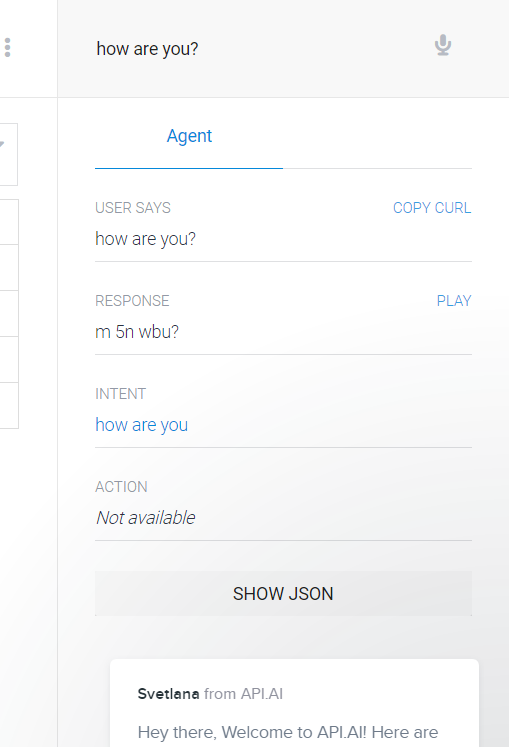Select the response text 'm 5n wbu?'

(x=137, y=332)
